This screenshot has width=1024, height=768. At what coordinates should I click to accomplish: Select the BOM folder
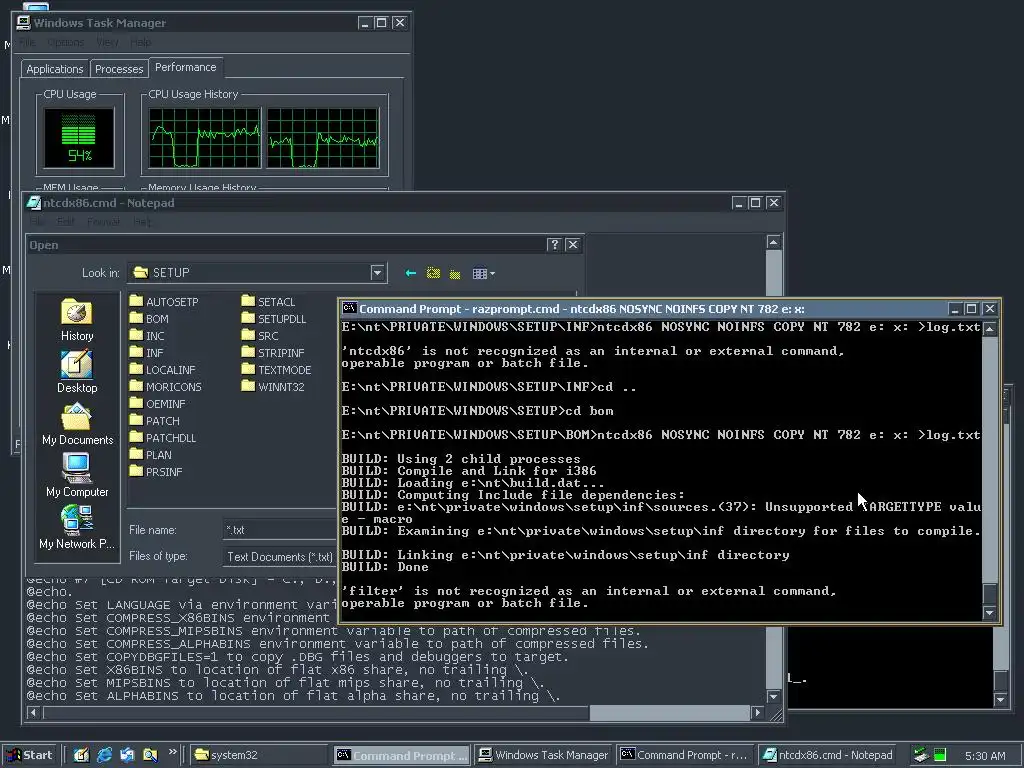pos(149,319)
